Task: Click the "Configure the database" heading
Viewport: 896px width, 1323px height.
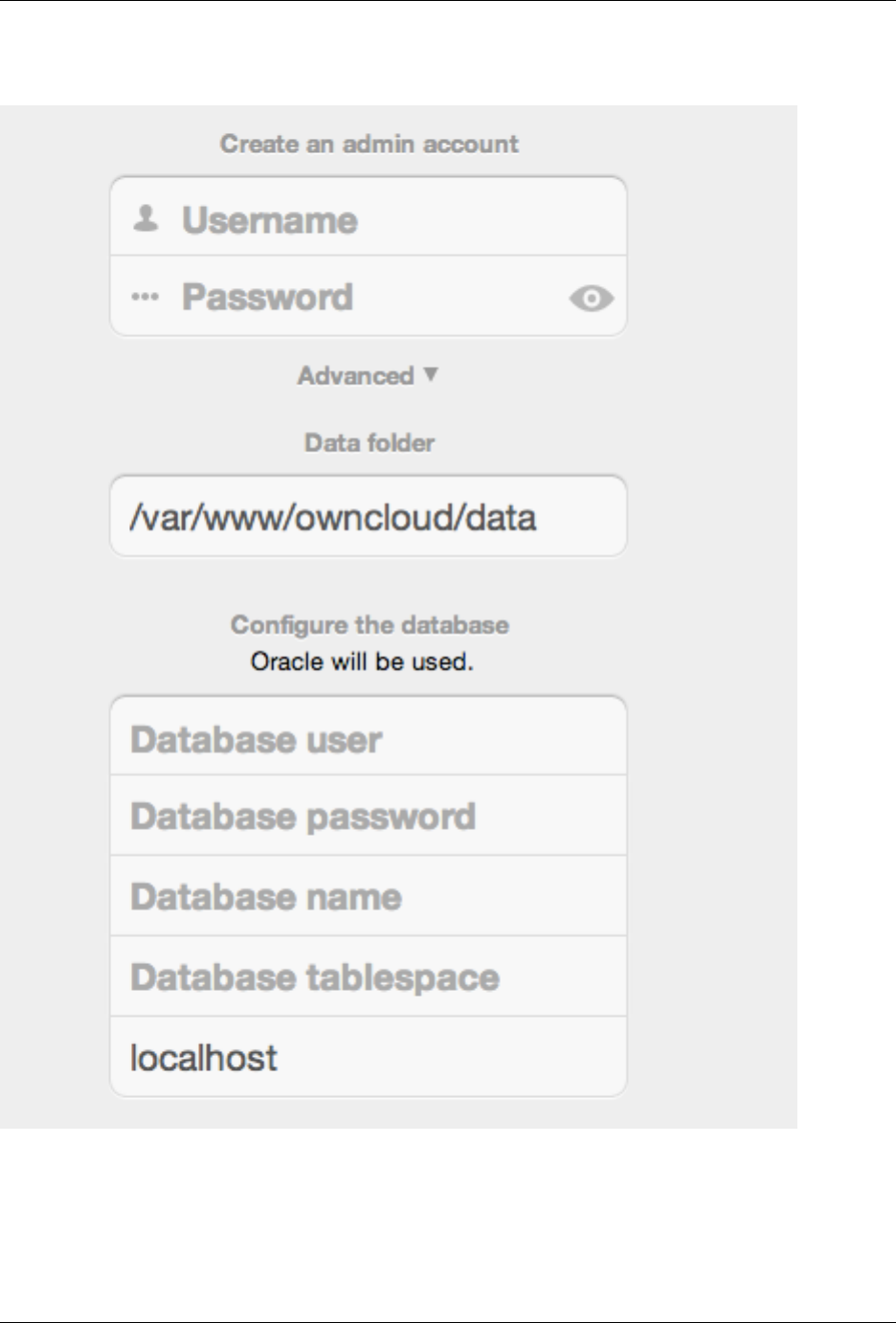Action: click(370, 625)
